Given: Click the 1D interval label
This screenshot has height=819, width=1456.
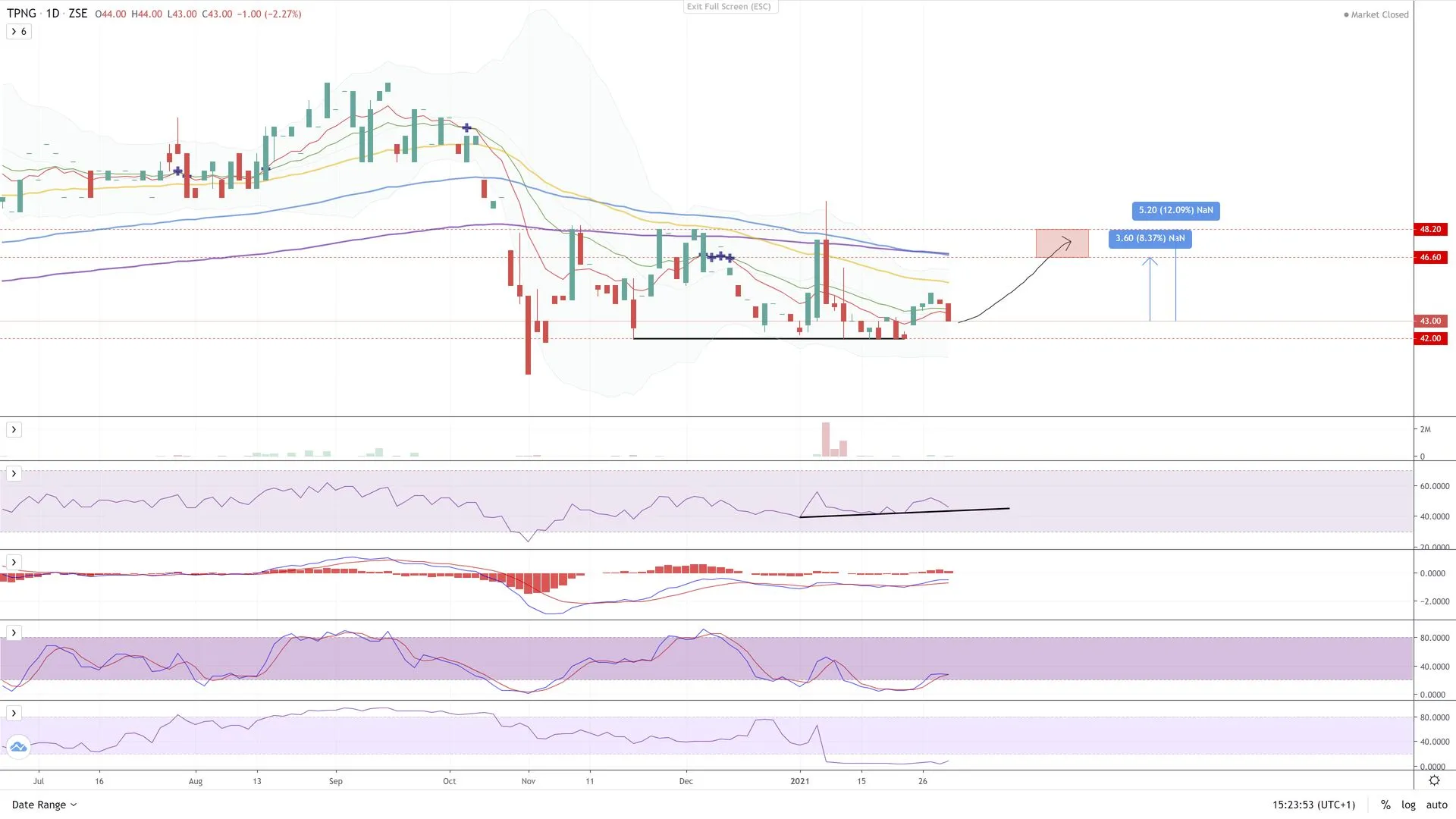Looking at the screenshot, I should click(52, 14).
